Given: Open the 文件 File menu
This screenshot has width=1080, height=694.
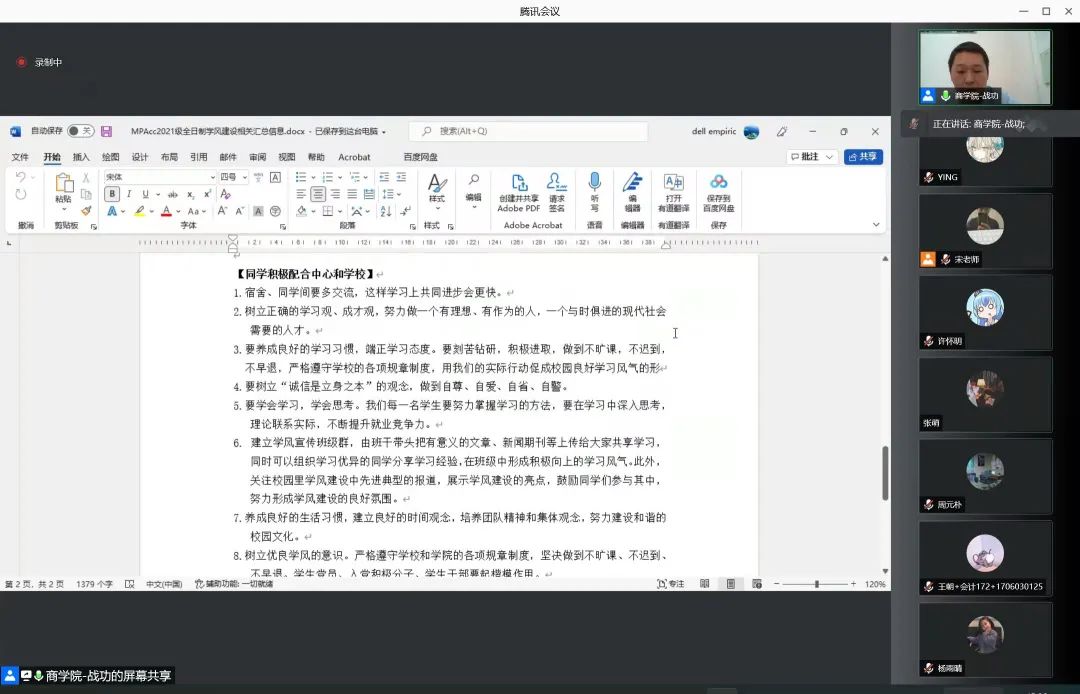Looking at the screenshot, I should coord(20,157).
